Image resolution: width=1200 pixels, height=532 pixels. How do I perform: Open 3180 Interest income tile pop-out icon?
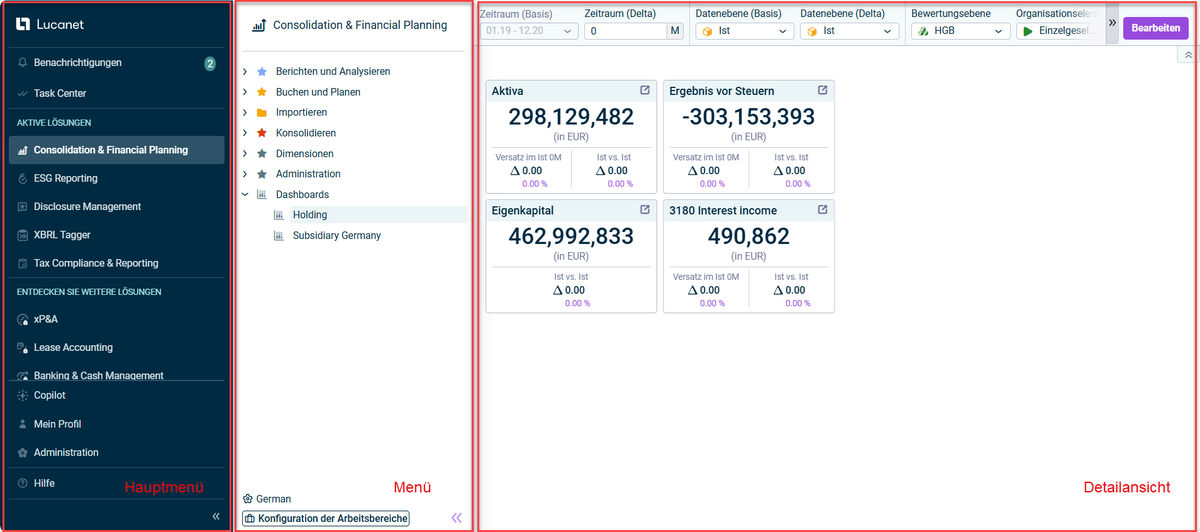tap(823, 211)
